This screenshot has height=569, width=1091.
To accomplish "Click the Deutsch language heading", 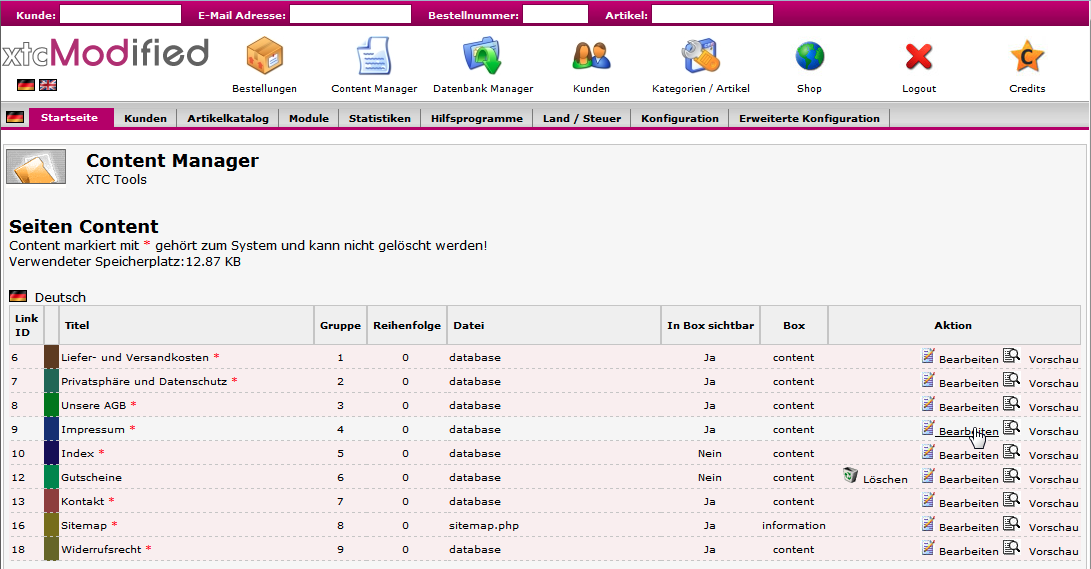I will (61, 297).
